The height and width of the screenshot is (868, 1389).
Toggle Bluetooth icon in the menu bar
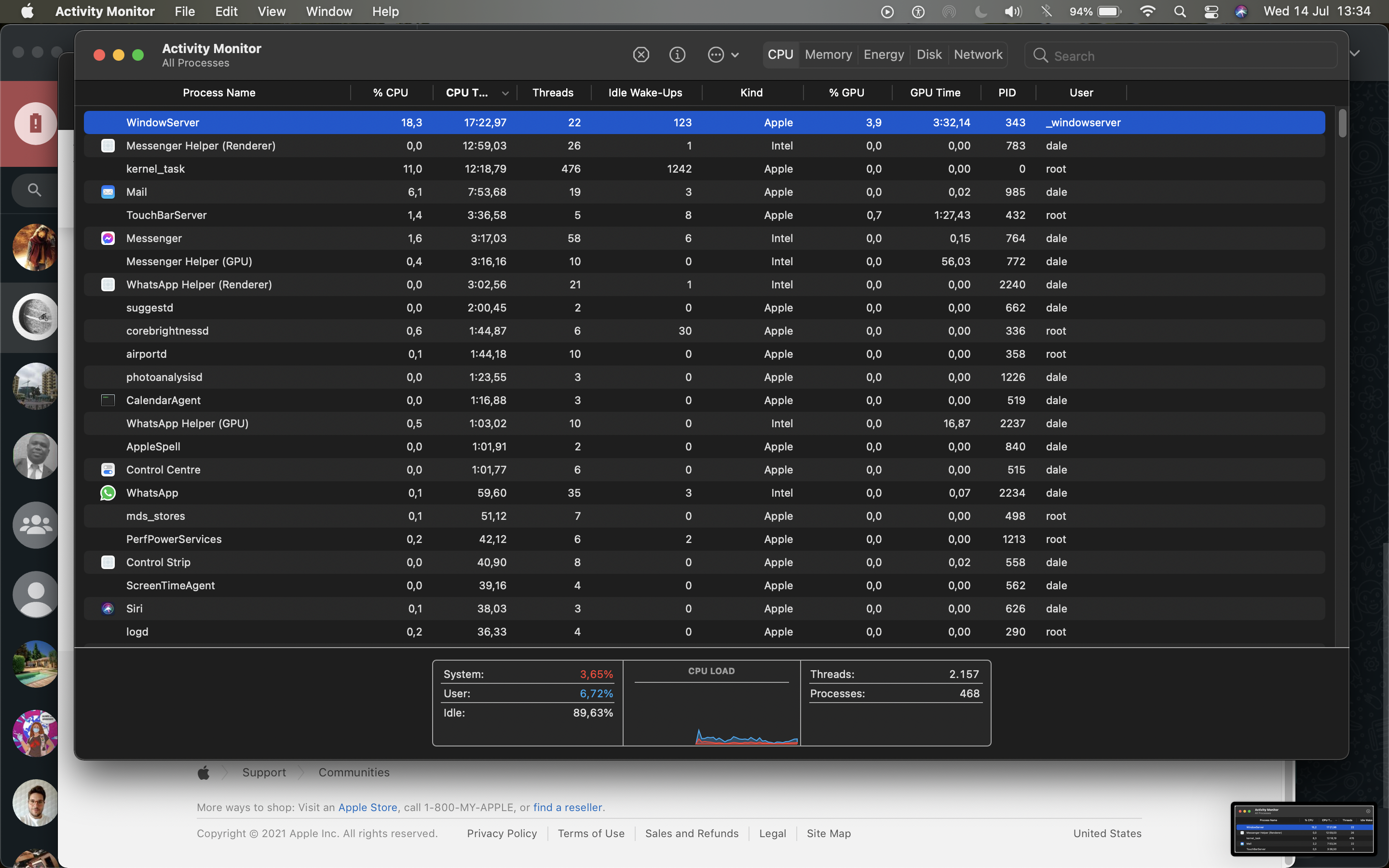[1047, 12]
